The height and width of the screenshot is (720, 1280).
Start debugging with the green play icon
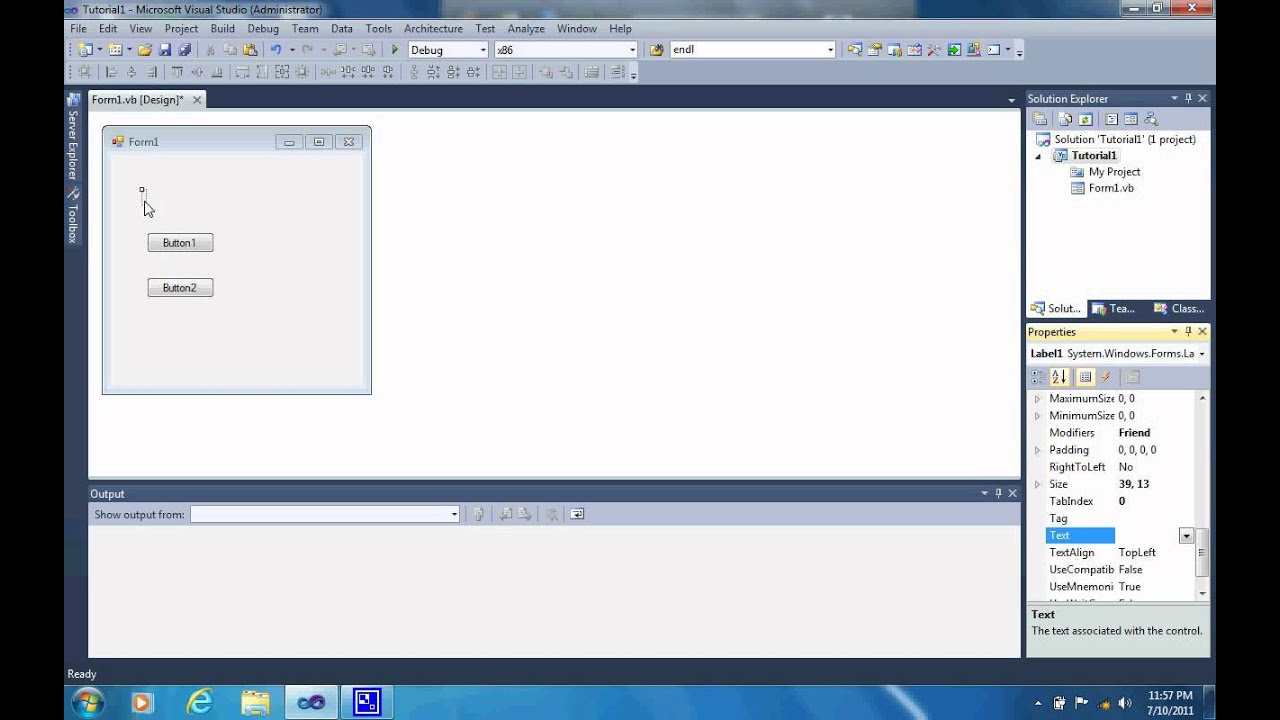395,49
